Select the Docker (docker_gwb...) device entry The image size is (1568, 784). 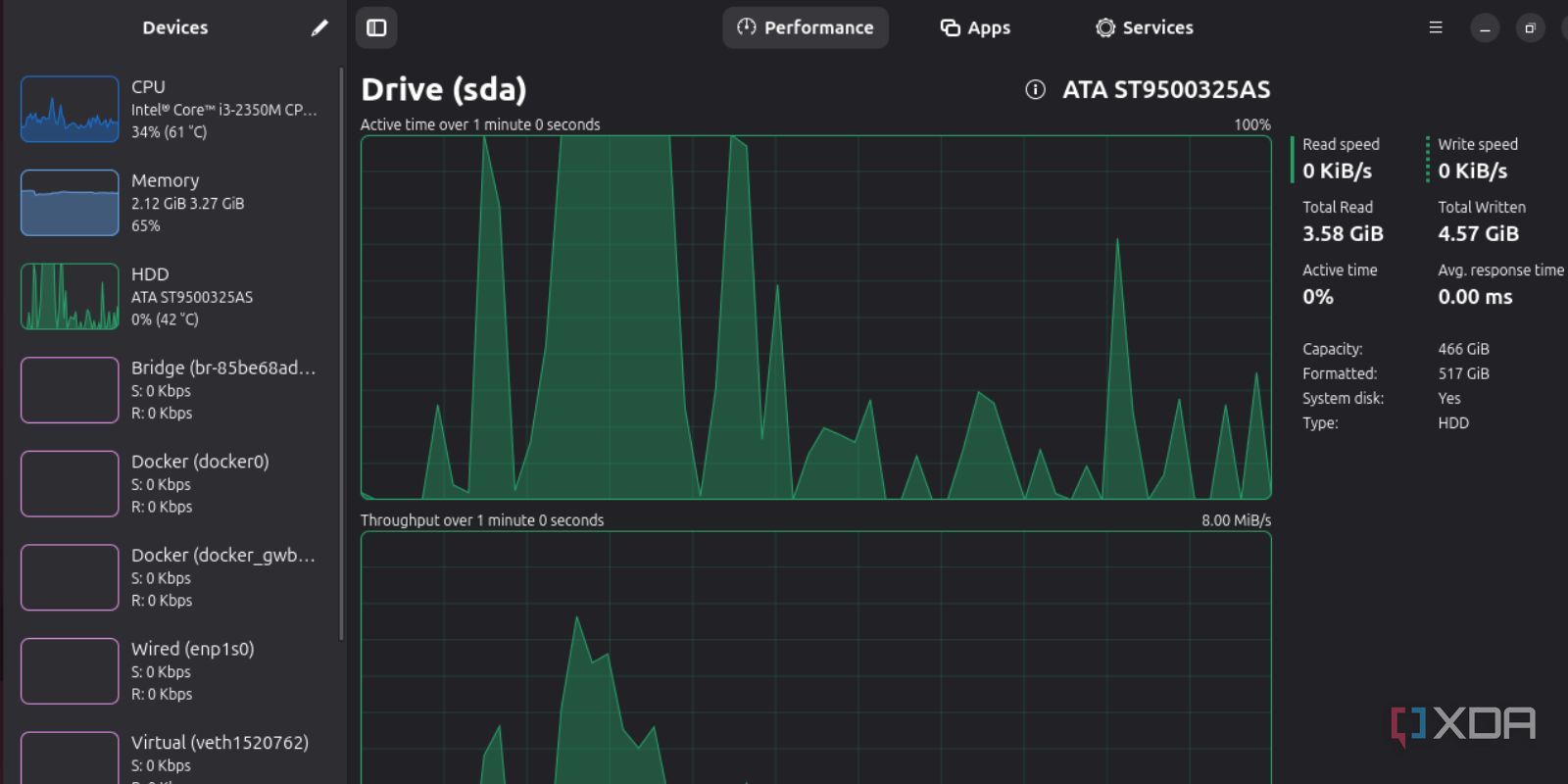click(x=176, y=577)
